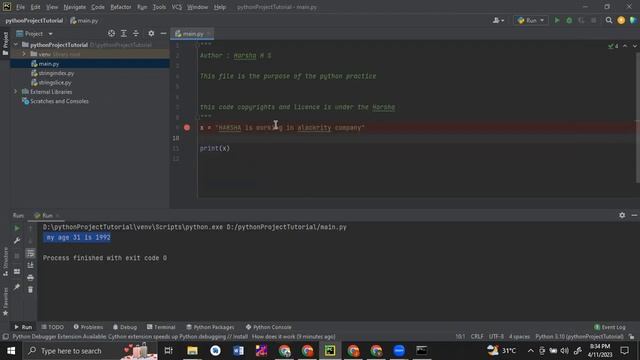This screenshot has height=360, width=640.
Task: Toggle the Structure side tool window
Action: pos(5,261)
